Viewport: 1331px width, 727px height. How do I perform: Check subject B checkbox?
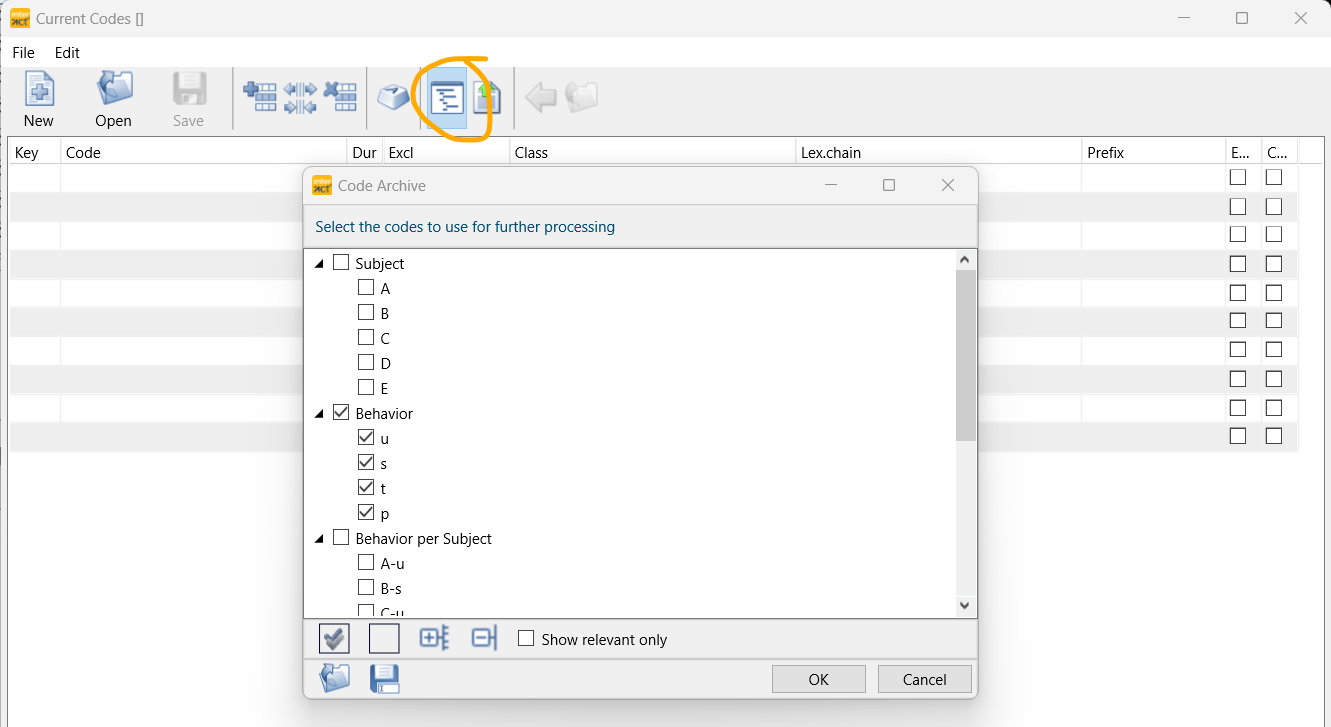(366, 313)
